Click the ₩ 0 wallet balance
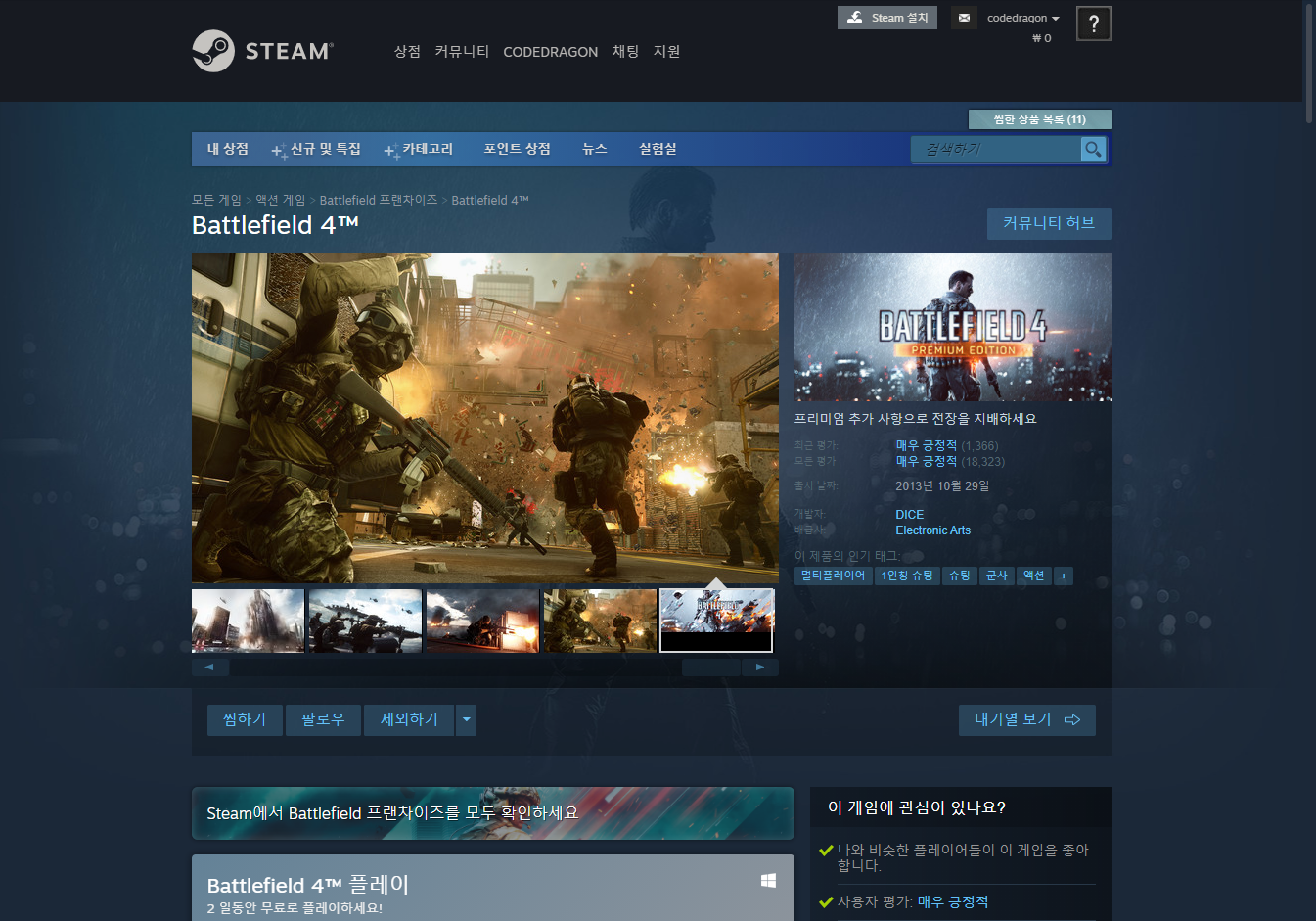This screenshot has height=921, width=1316. (1041, 38)
